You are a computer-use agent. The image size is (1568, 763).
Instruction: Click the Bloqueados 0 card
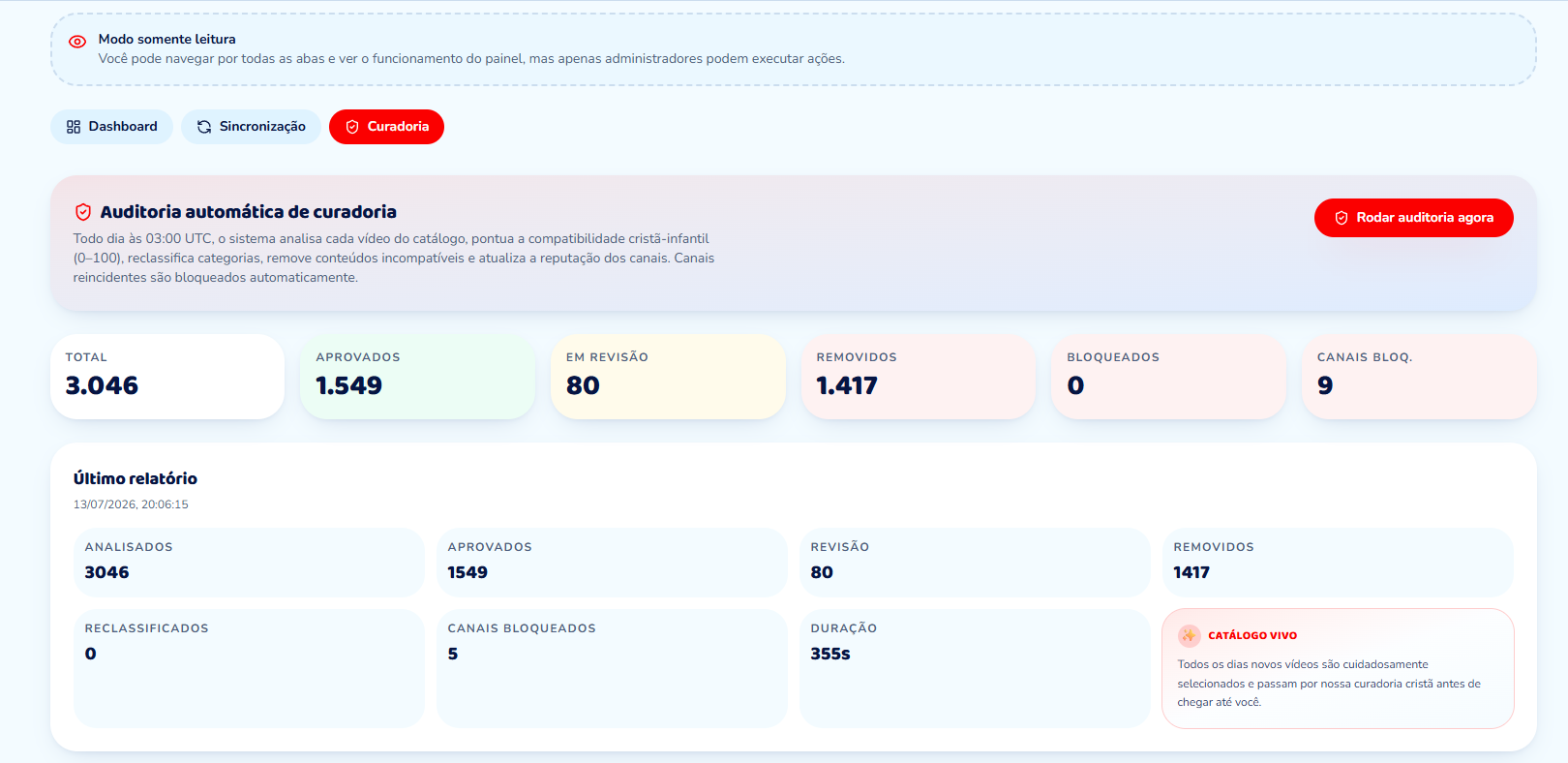(x=1168, y=377)
